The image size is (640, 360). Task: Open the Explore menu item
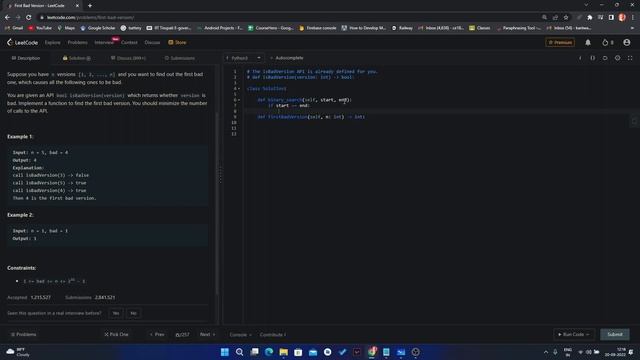(x=52, y=42)
